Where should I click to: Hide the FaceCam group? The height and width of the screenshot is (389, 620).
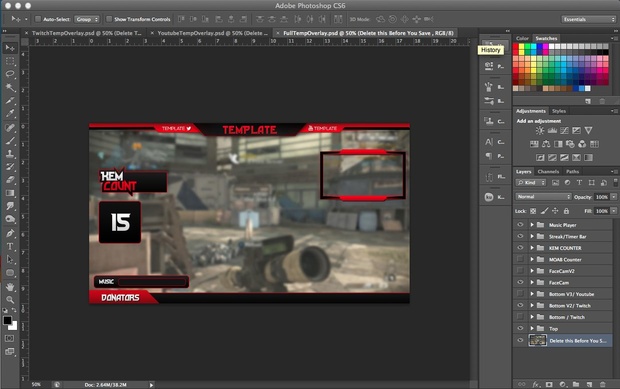pos(520,282)
